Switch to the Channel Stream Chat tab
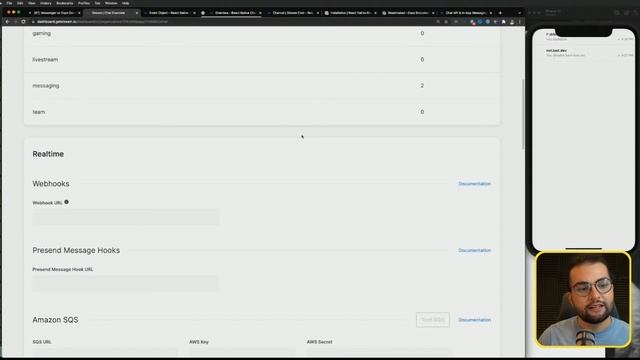Viewport: 640px width, 360px height. pos(292,13)
